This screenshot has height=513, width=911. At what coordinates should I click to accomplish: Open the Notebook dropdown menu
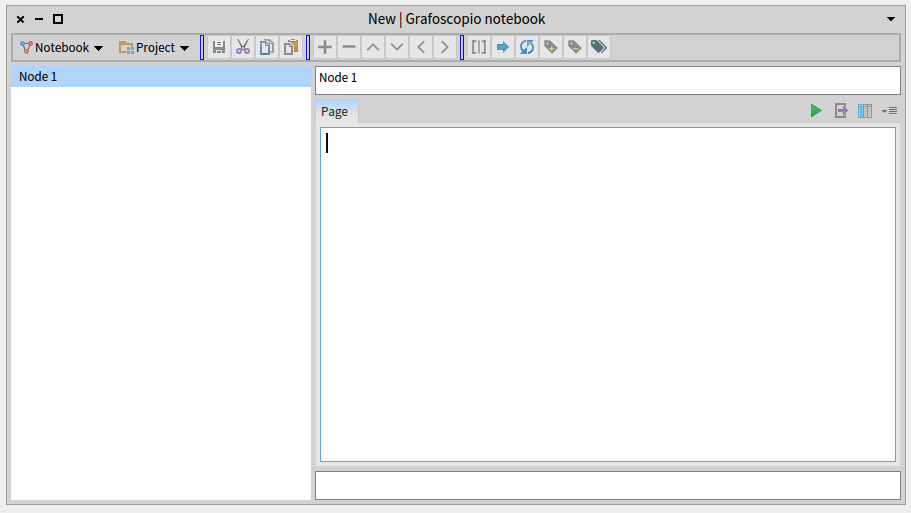click(x=61, y=48)
